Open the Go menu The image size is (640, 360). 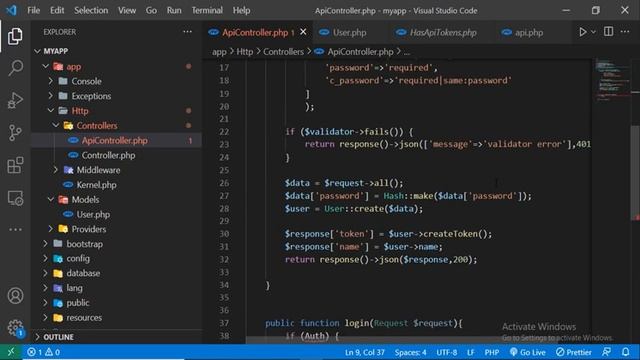click(x=151, y=10)
